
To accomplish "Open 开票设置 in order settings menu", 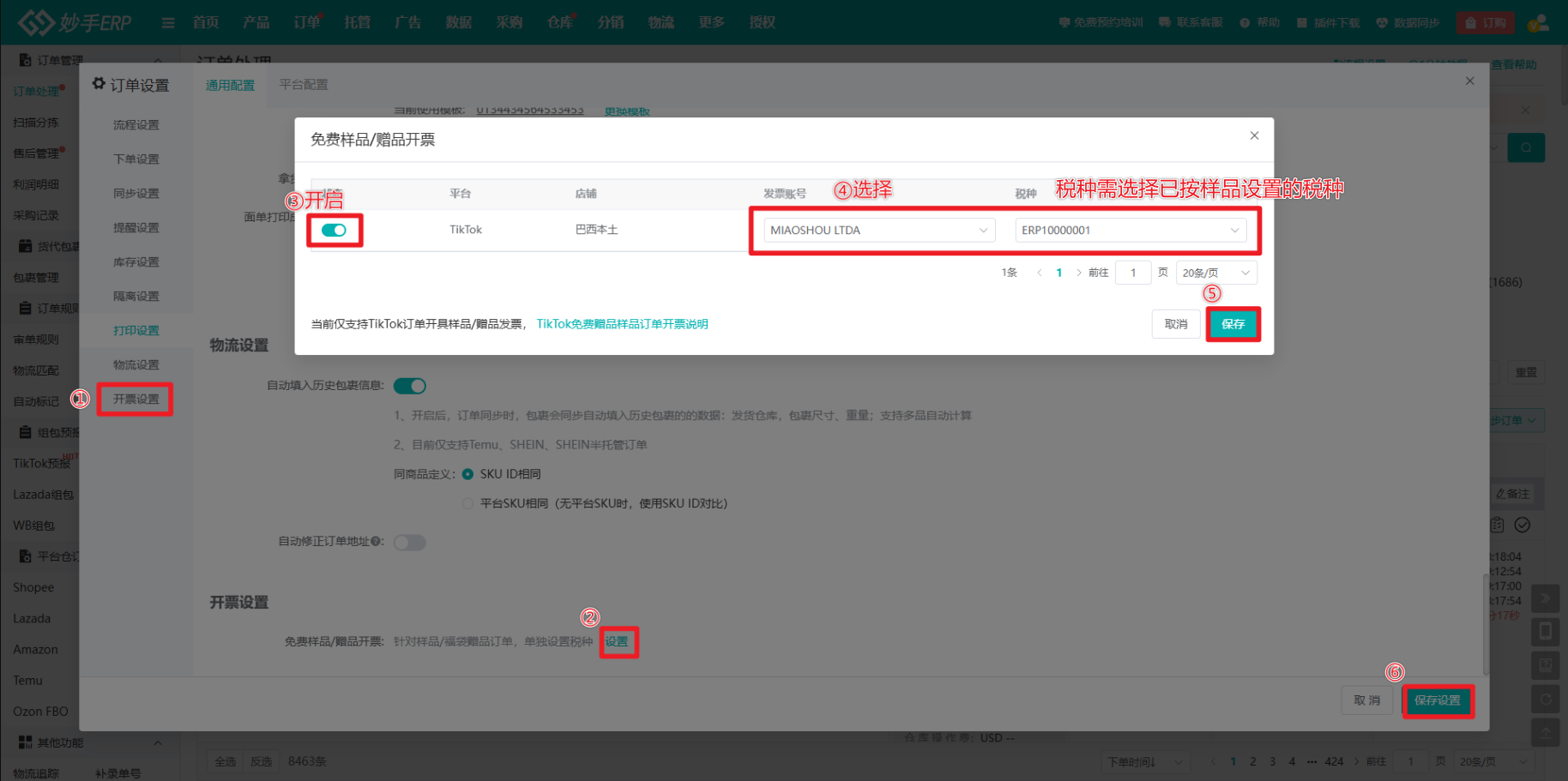I will 136,400.
